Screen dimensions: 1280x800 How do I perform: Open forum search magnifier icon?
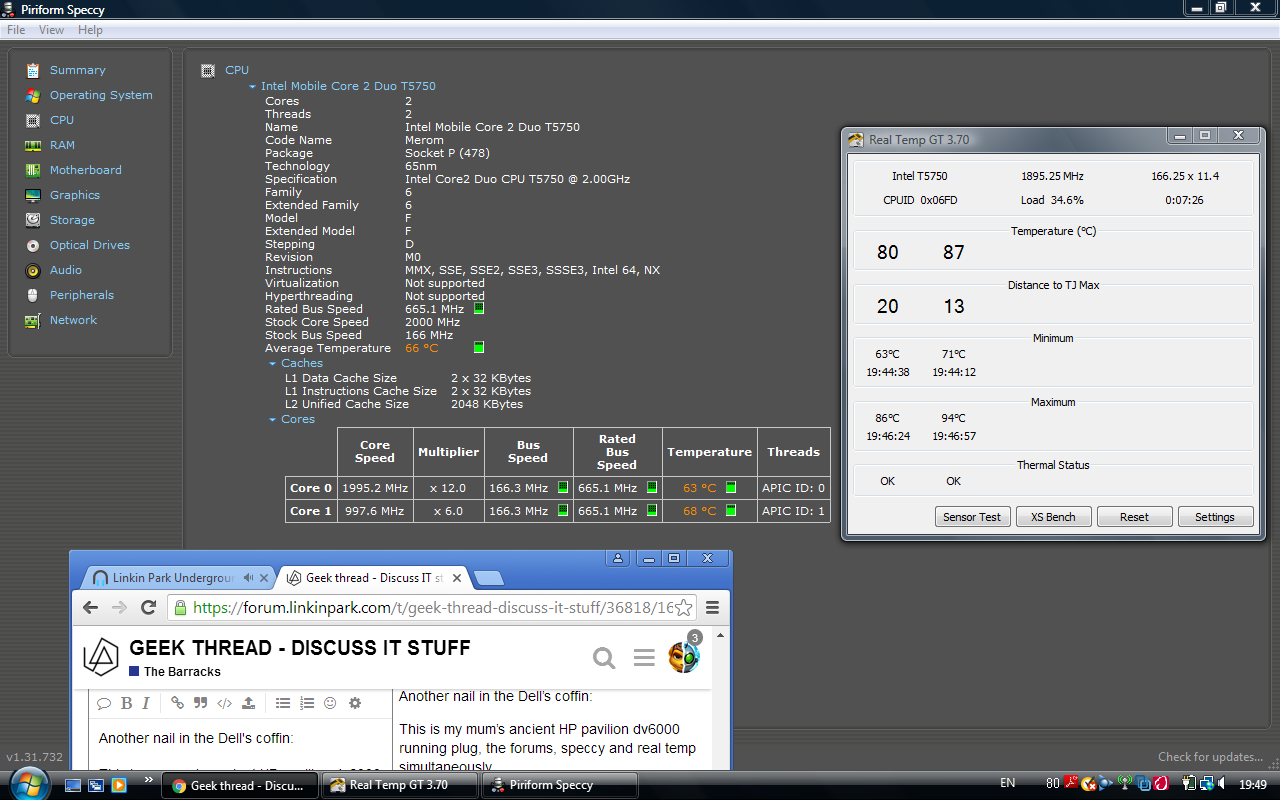coord(604,657)
